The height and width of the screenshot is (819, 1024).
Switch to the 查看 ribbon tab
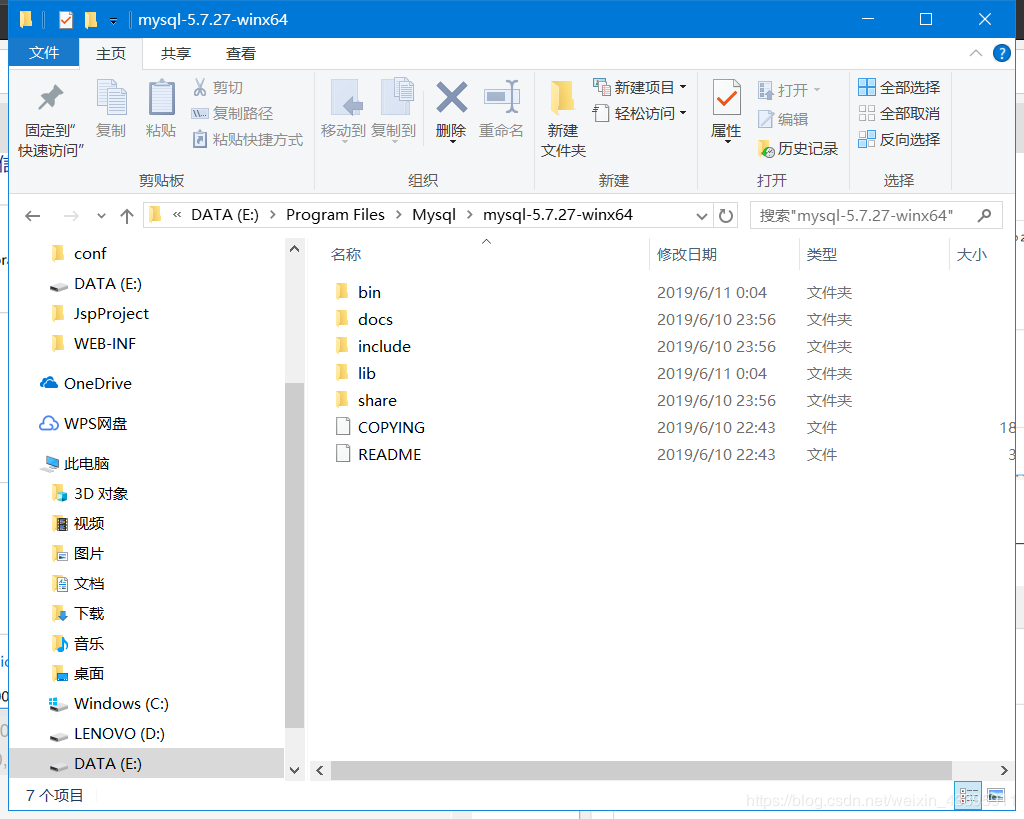coord(239,53)
